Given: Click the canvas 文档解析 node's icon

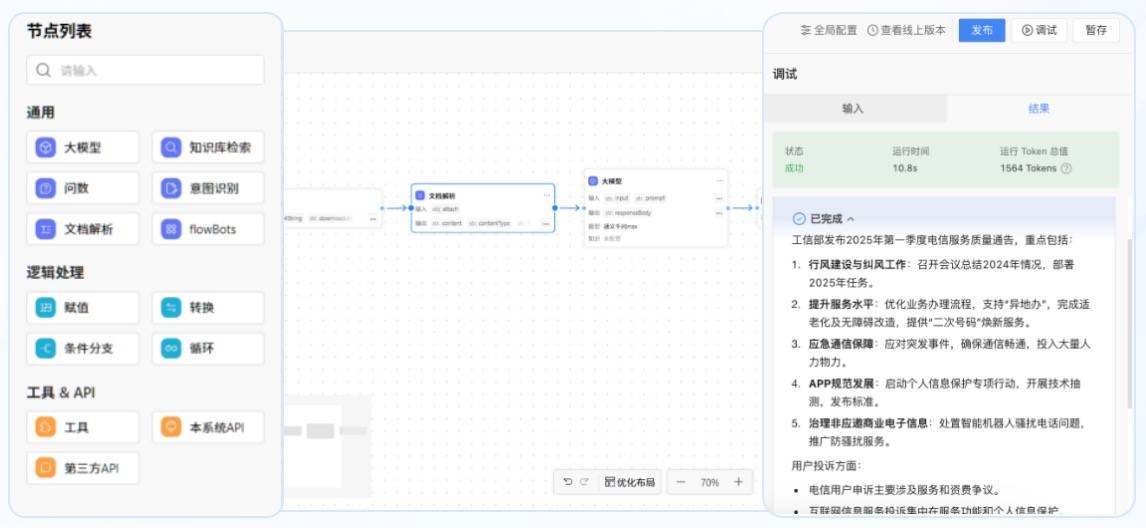Looking at the screenshot, I should (x=420, y=196).
